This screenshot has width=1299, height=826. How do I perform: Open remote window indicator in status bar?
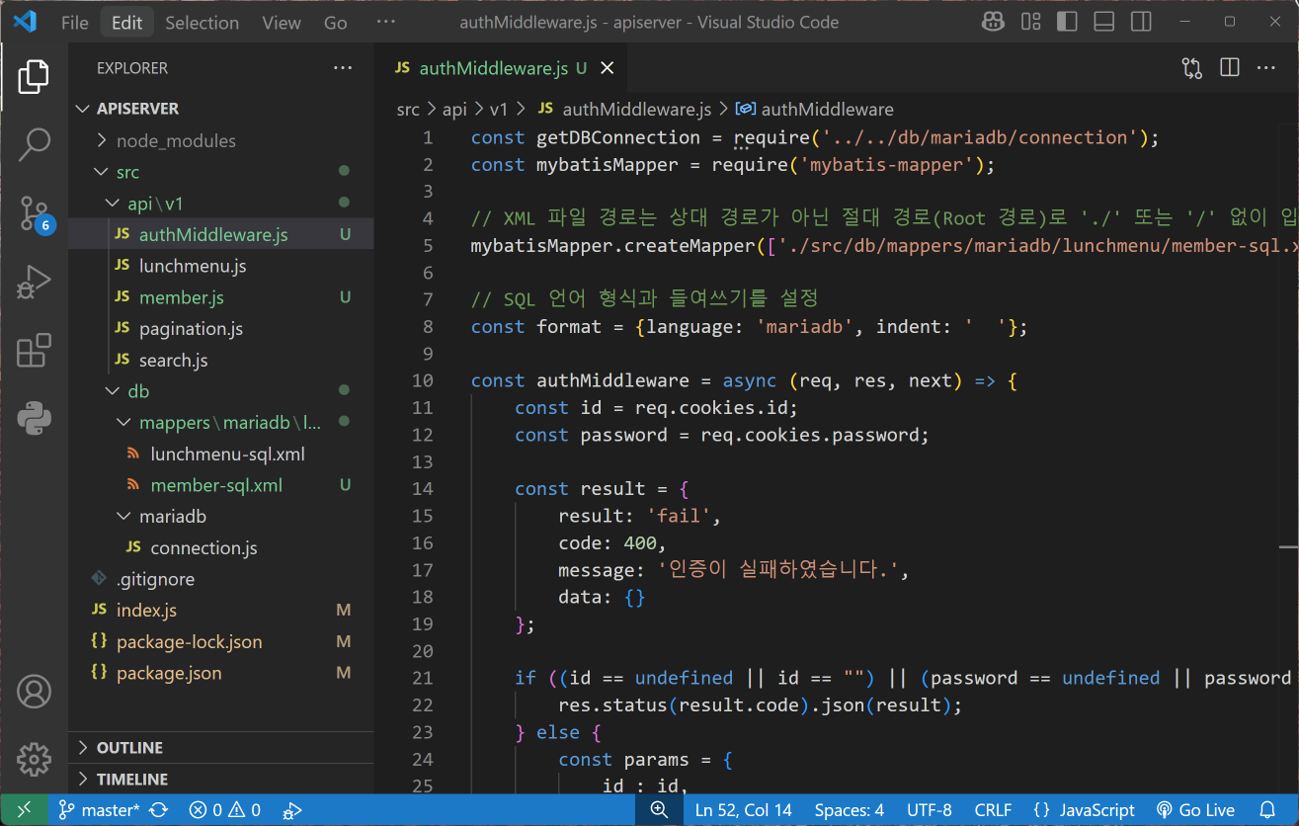(x=24, y=810)
